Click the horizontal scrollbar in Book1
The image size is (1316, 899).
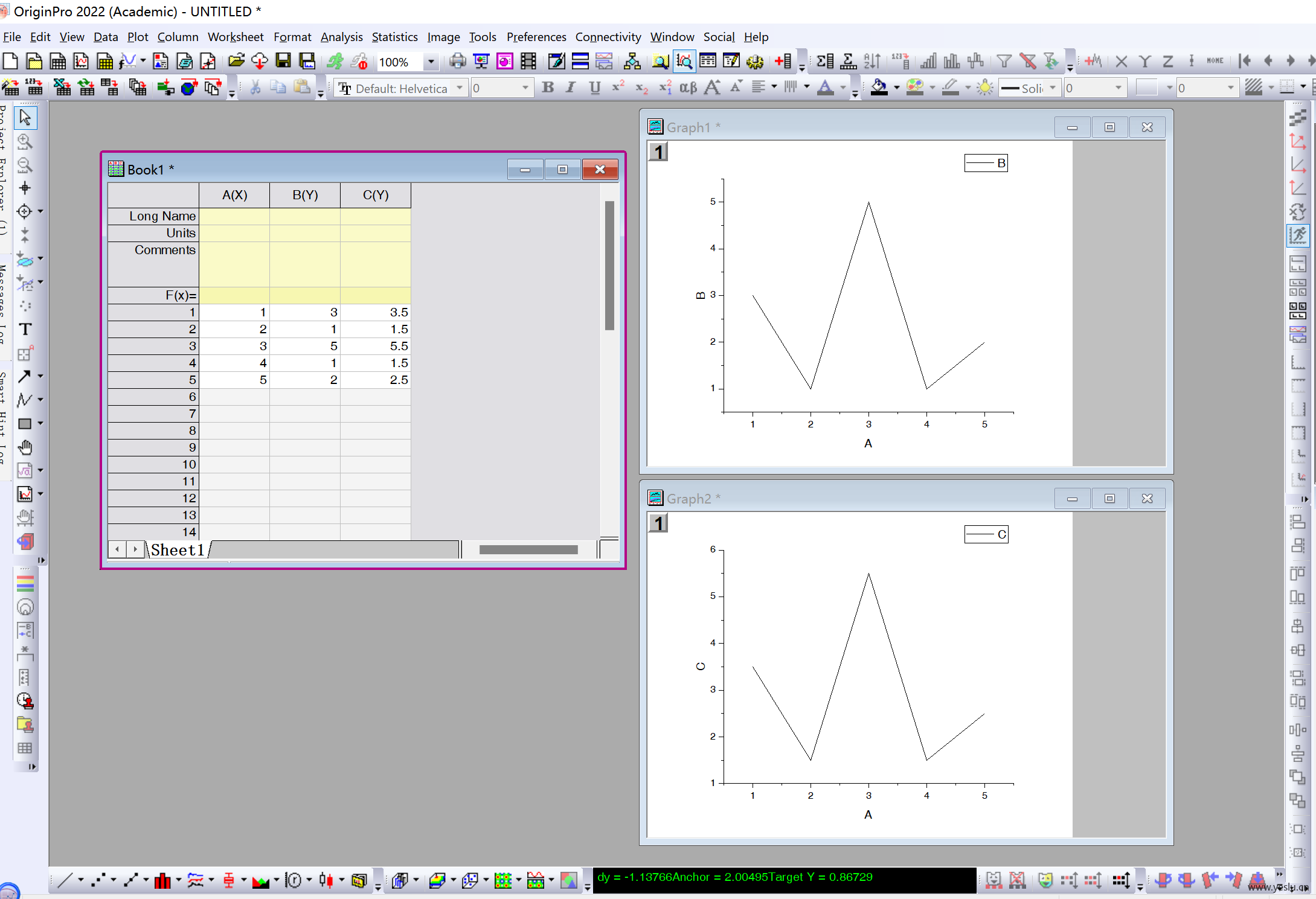point(528,549)
